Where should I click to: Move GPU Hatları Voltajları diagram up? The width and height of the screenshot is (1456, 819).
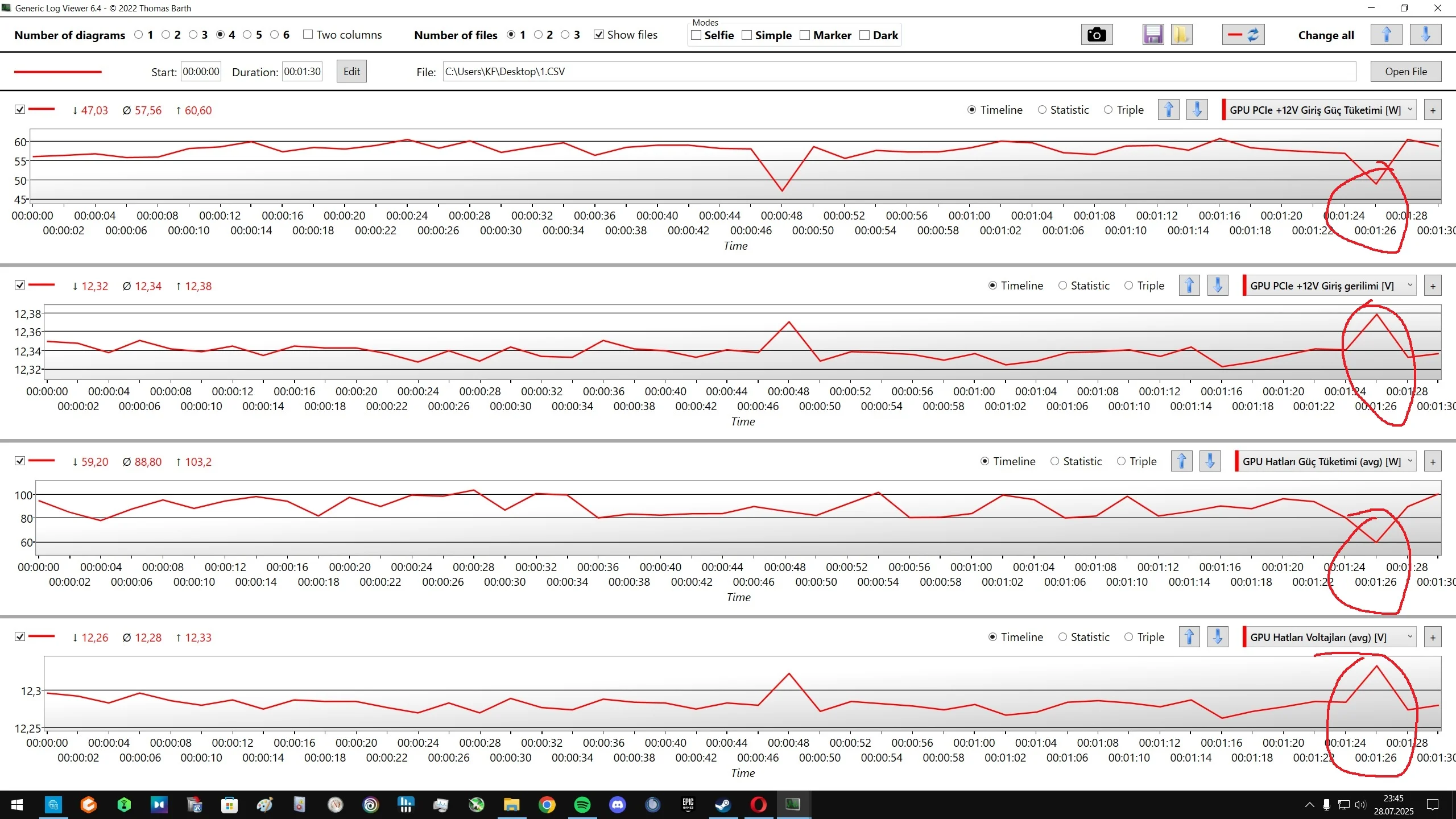[x=1189, y=637]
